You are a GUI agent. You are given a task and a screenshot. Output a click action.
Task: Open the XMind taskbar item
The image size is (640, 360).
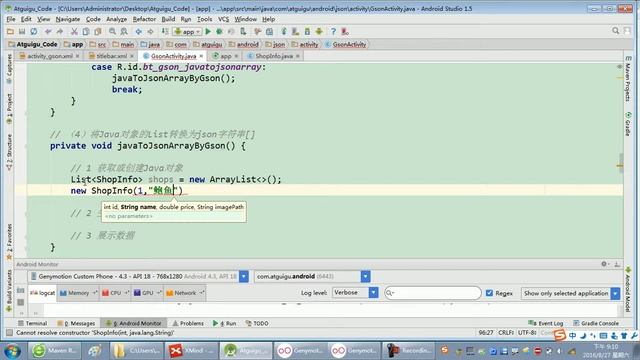click(192, 351)
